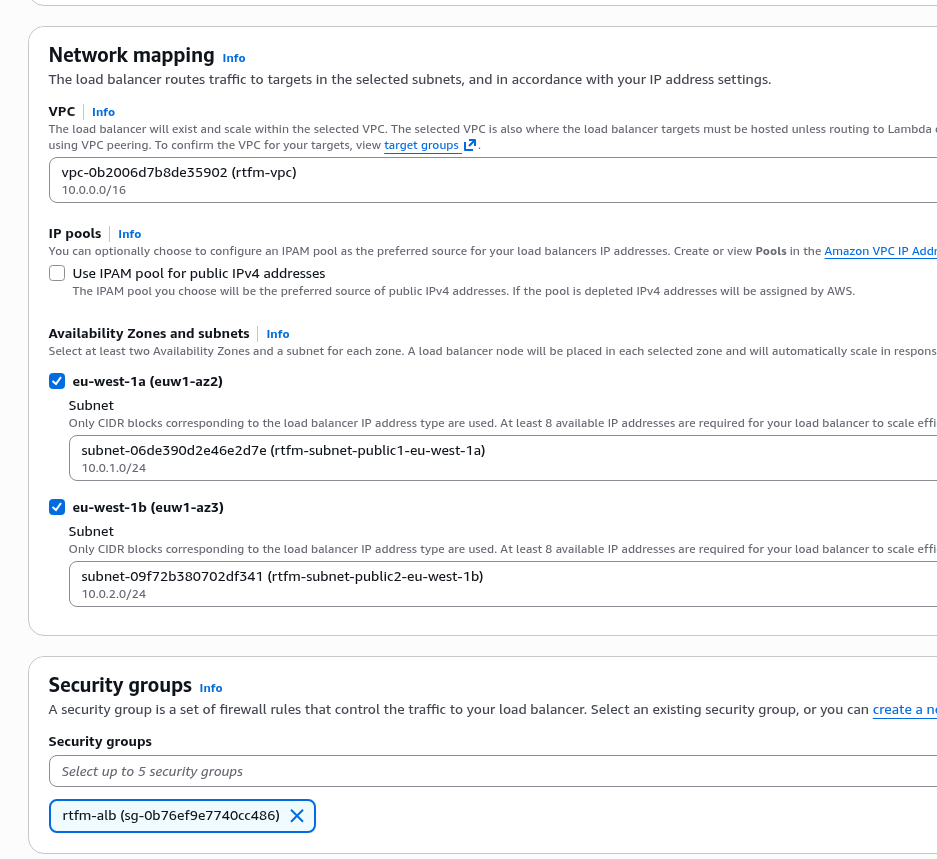
Task: Focus the Select up to 5 security groups field
Action: click(490, 771)
